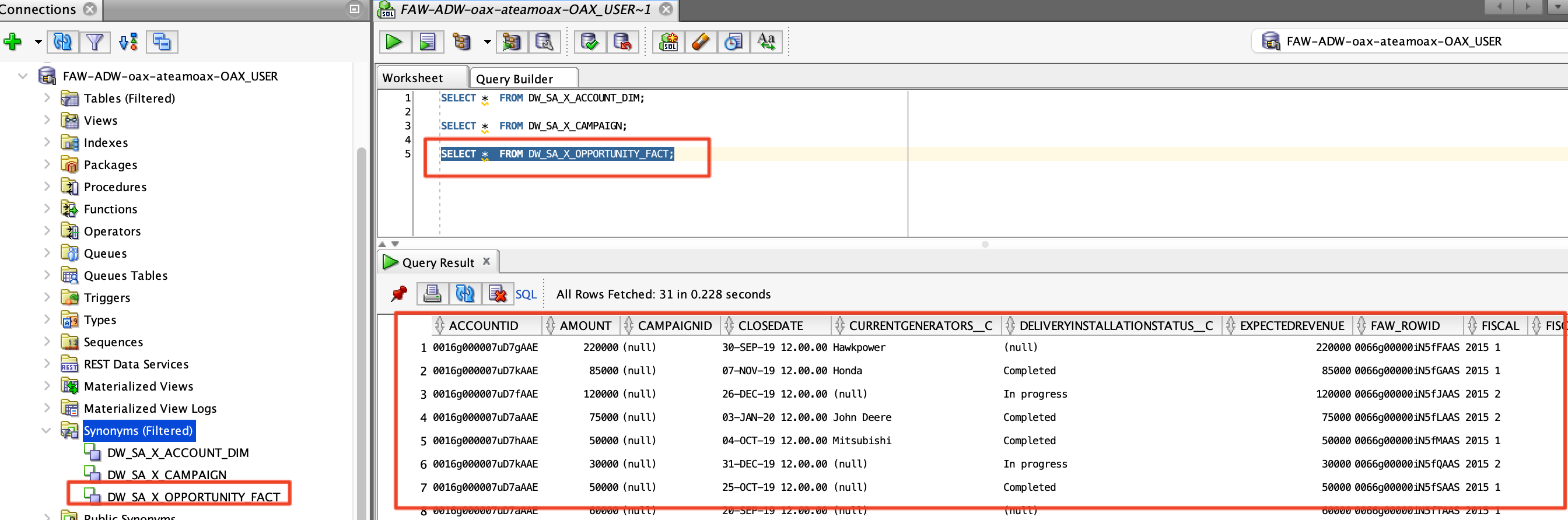Refresh the Query Result grid
1568x520 pixels.
click(x=464, y=294)
